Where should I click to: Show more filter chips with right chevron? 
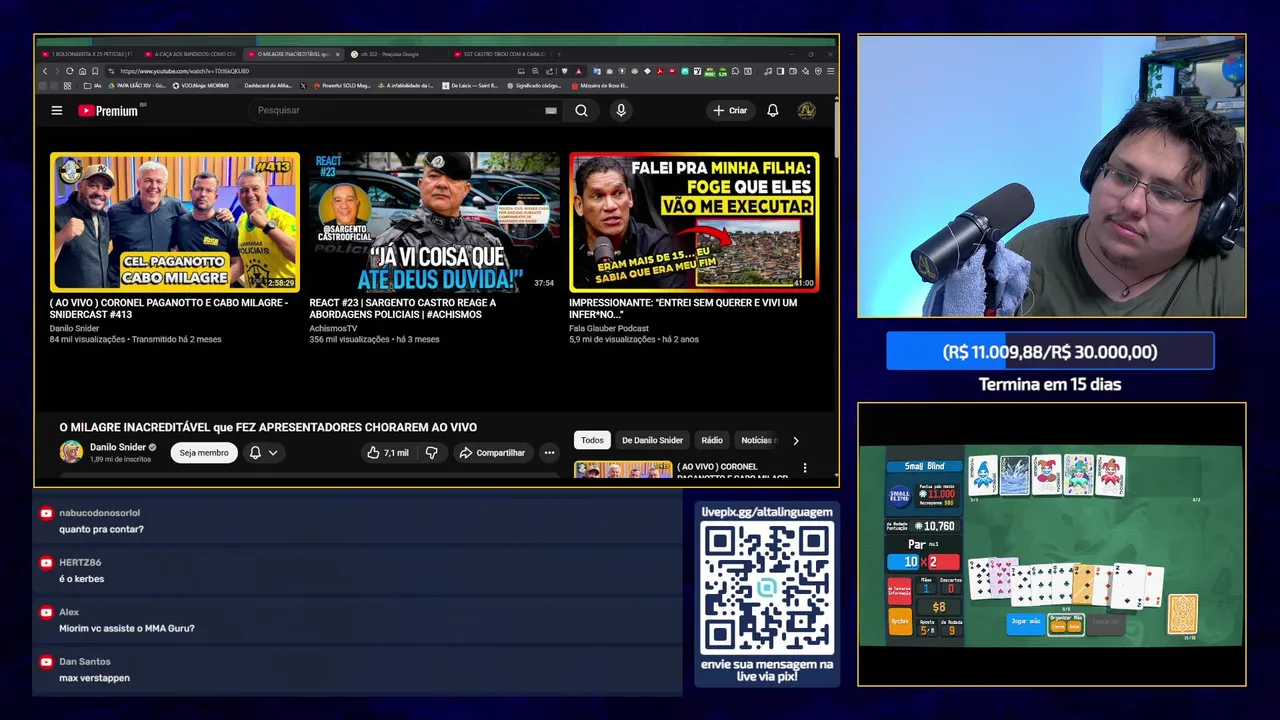point(796,440)
